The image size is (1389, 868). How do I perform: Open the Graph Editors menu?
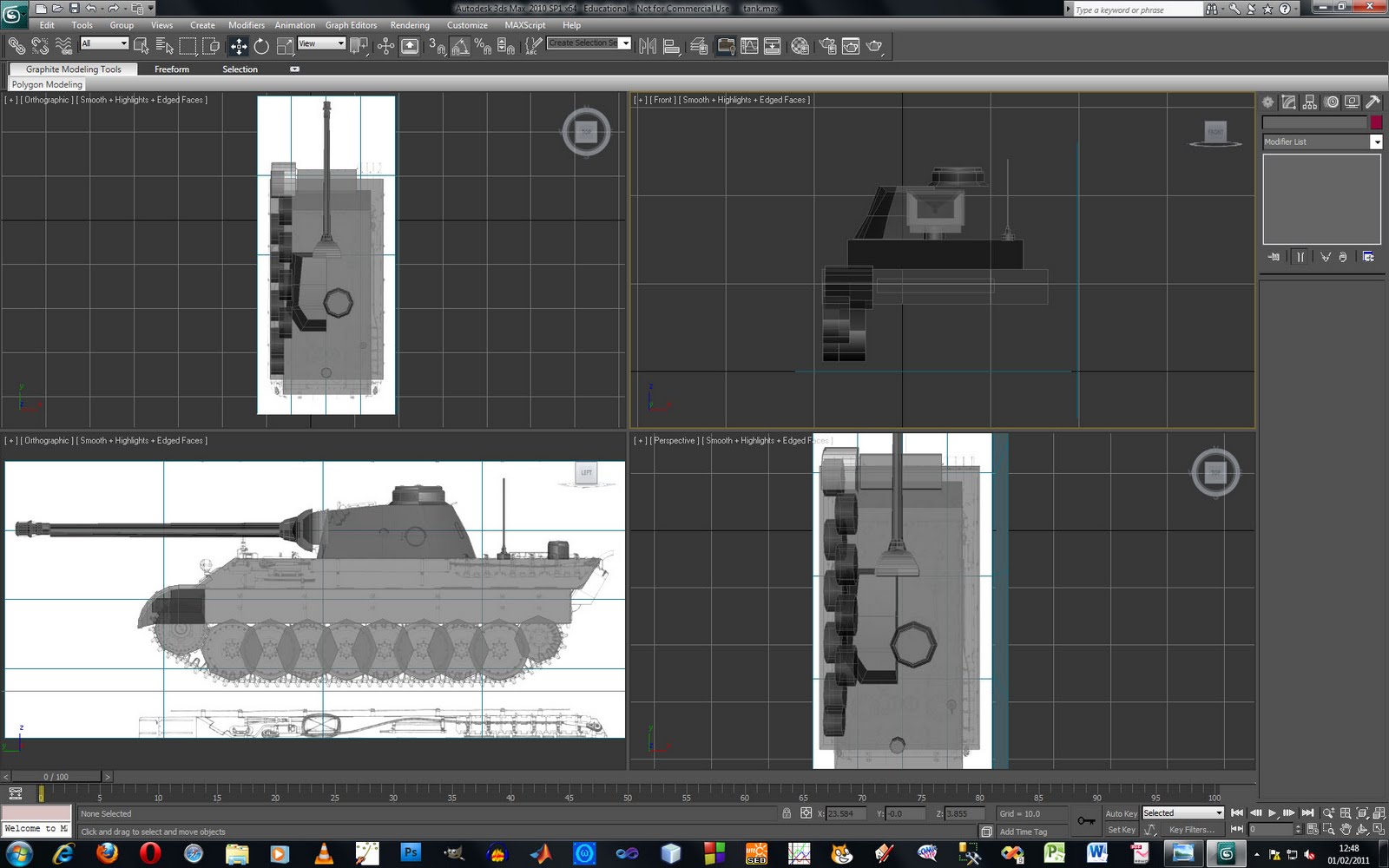click(351, 25)
